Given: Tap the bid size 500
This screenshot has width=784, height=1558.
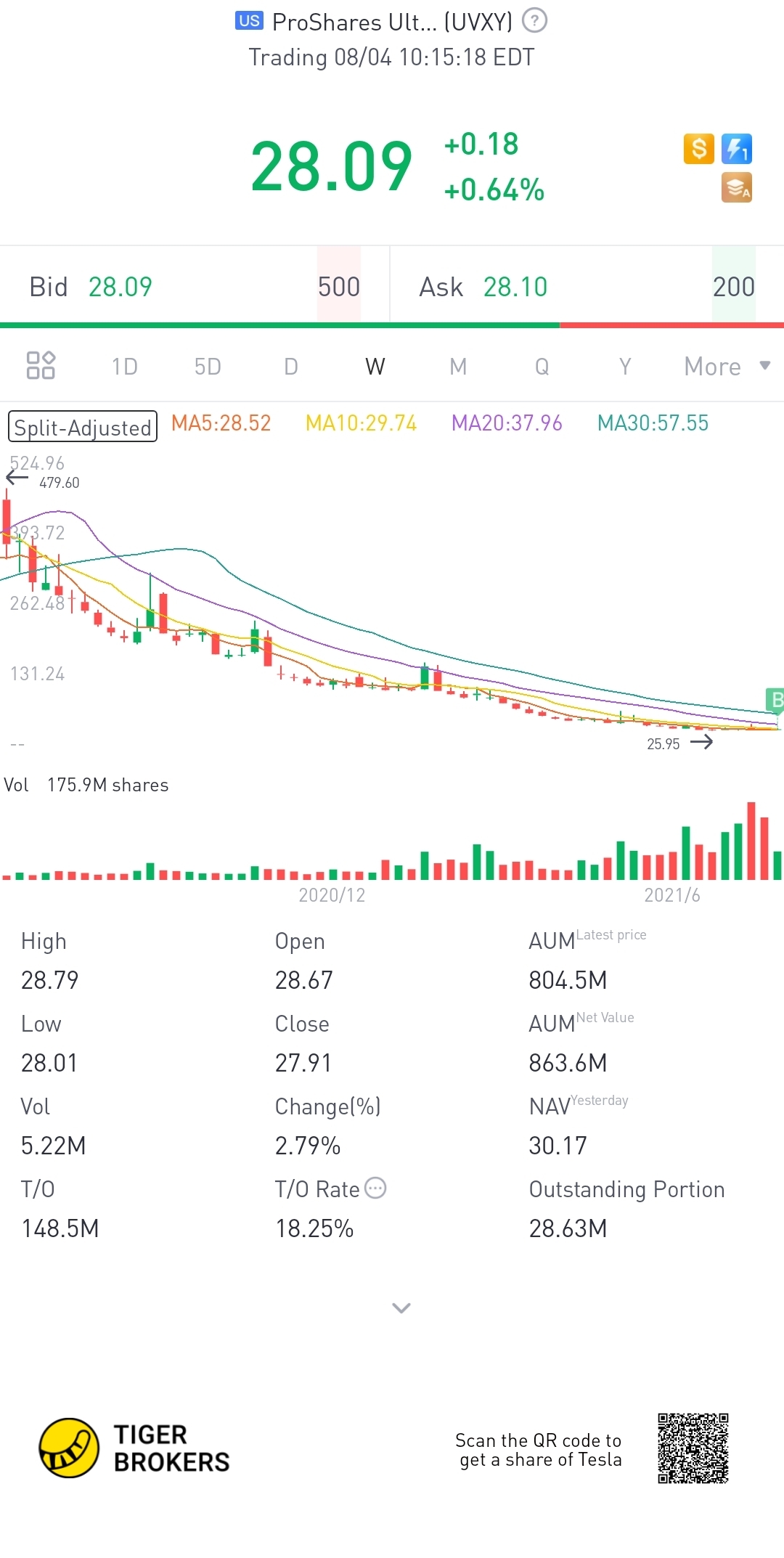Looking at the screenshot, I should 339,287.
